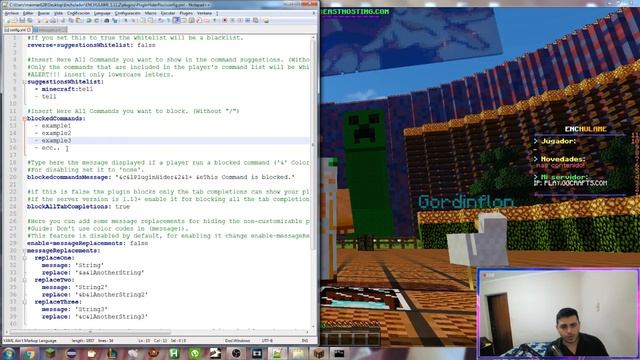Undo with the green Undo arrow icon
The image size is (640, 360).
pos(89,20)
